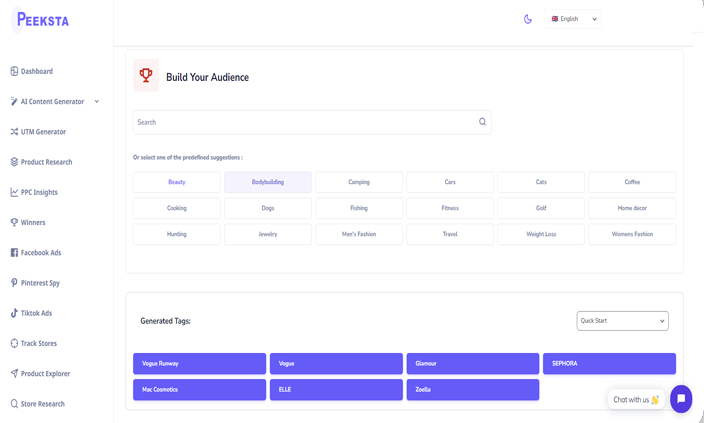Click the Winners trophy icon in sidebar

14,222
